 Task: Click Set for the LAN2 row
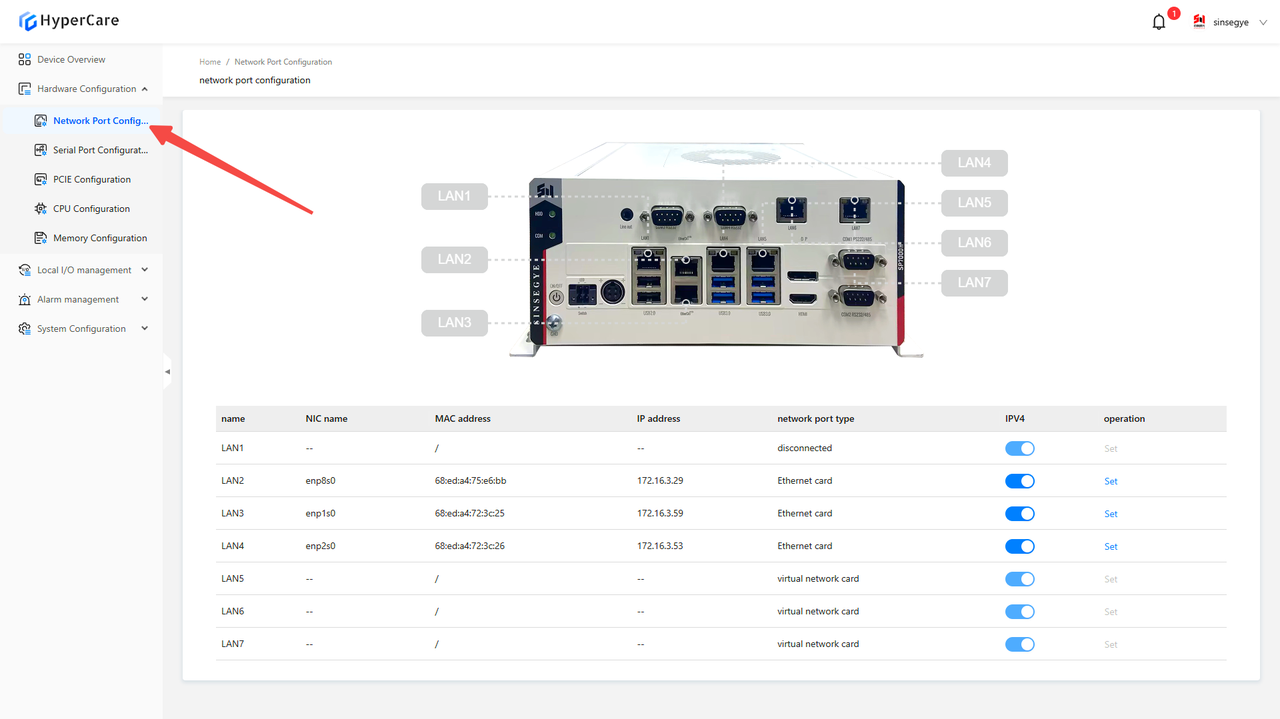pyautogui.click(x=1110, y=481)
